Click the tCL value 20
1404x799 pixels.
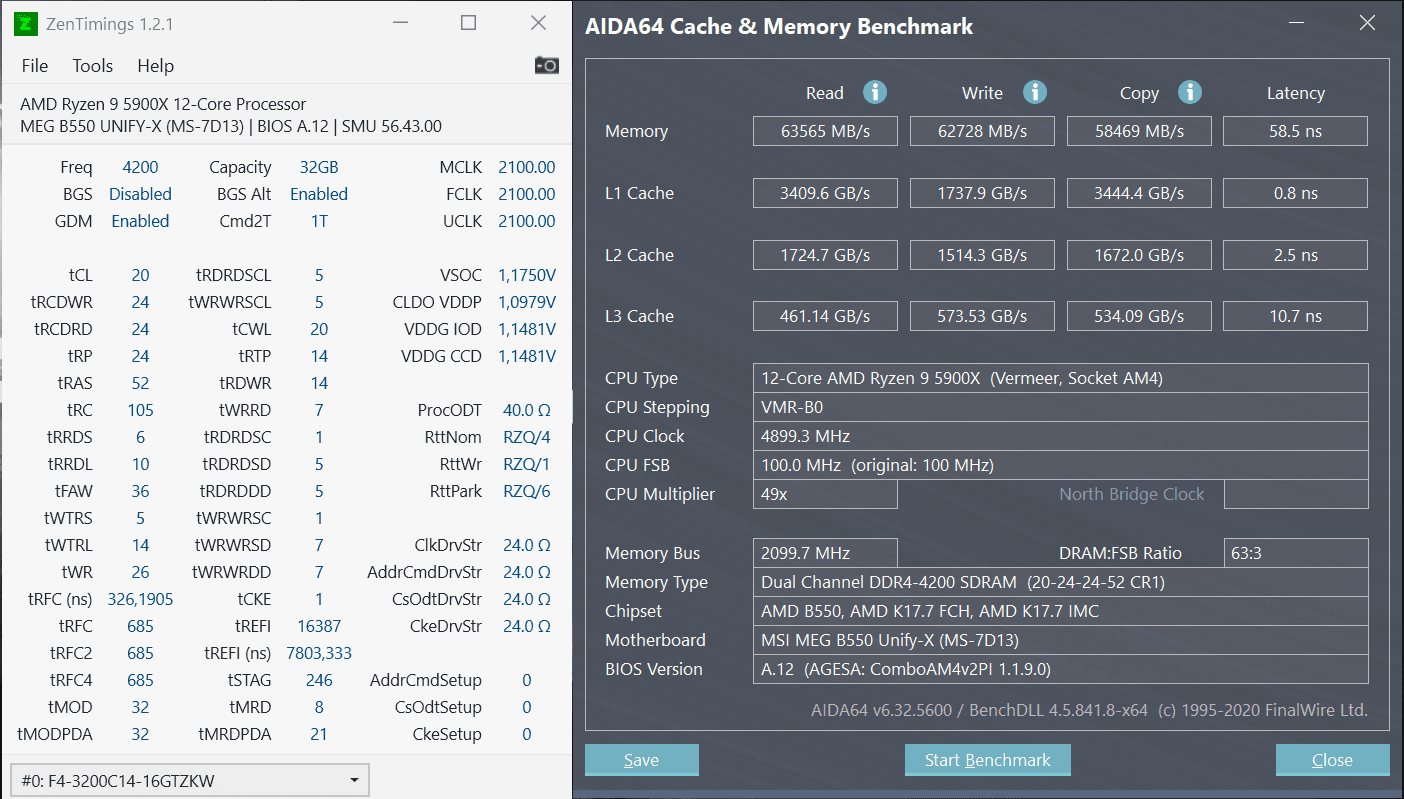140,275
